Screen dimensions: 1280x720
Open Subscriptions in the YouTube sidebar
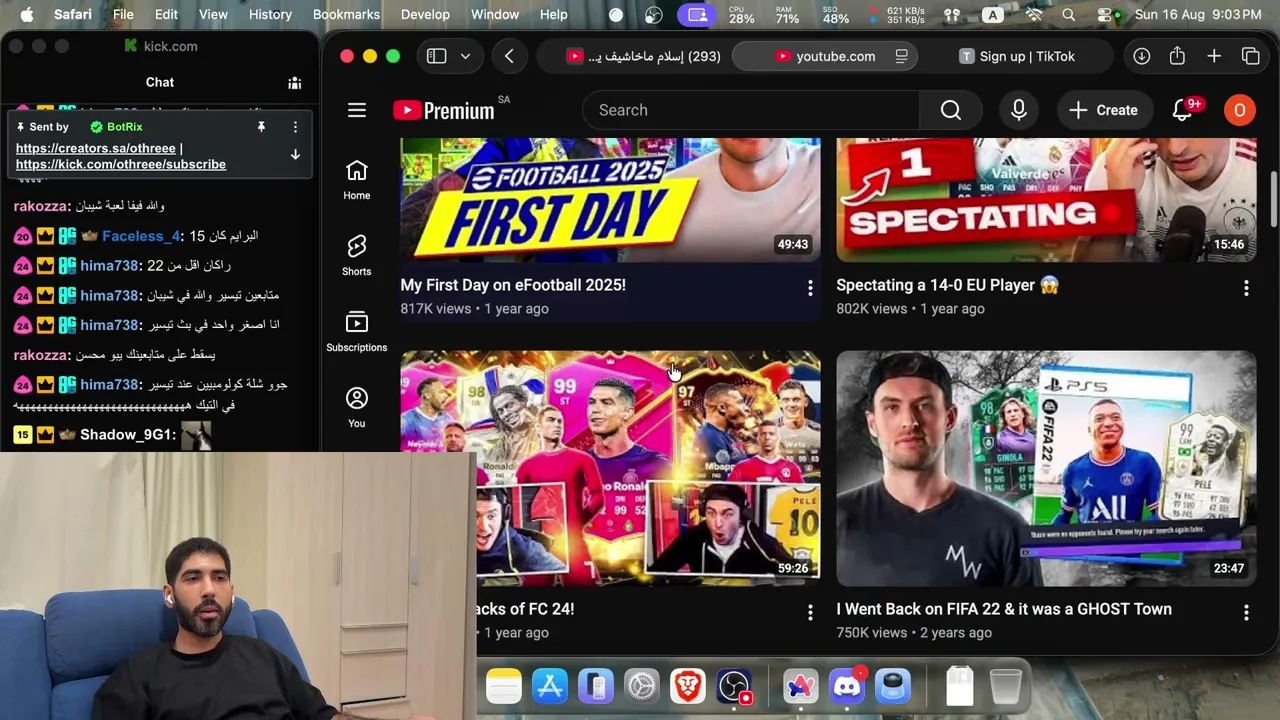coord(357,332)
